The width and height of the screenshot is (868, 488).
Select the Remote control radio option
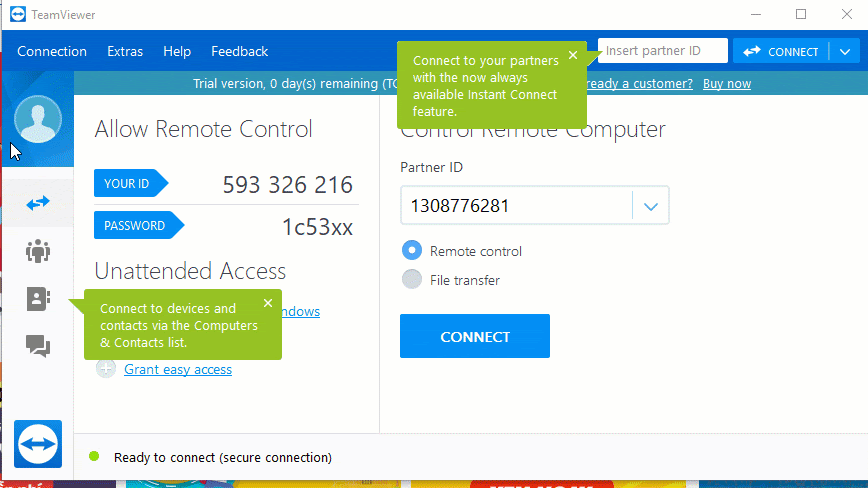click(412, 251)
